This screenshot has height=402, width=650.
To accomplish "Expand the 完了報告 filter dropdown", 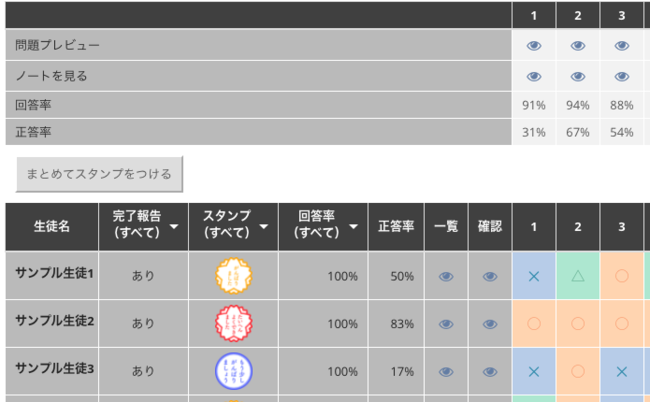I will [x=176, y=228].
